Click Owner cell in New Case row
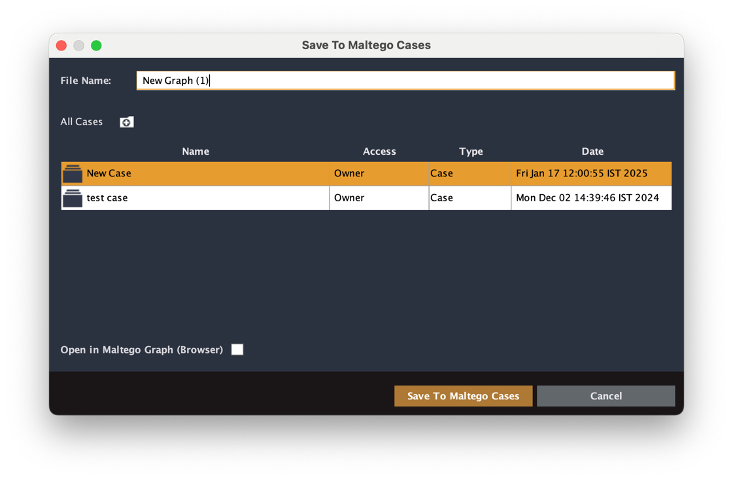The width and height of the screenshot is (734, 480). pyautogui.click(x=379, y=174)
